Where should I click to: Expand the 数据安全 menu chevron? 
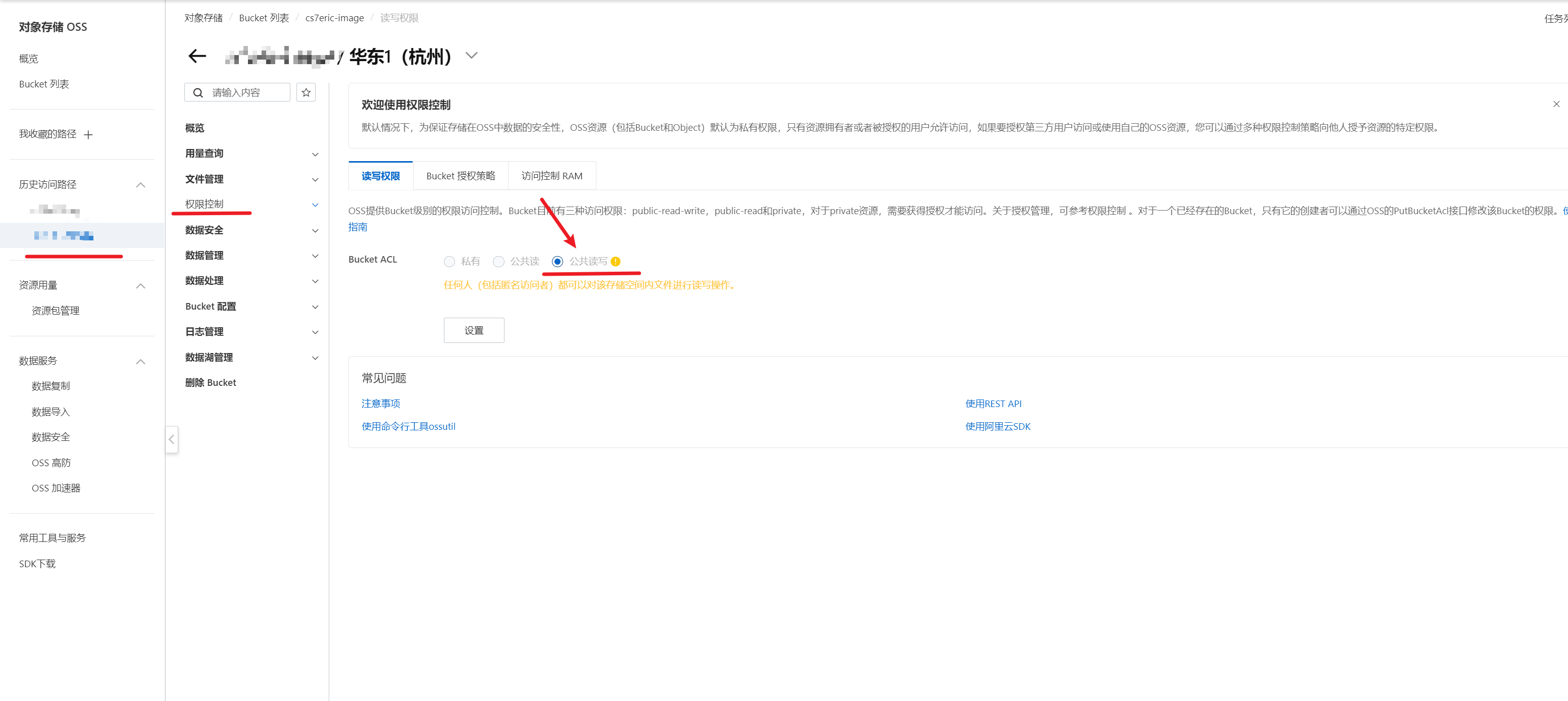pyautogui.click(x=315, y=231)
